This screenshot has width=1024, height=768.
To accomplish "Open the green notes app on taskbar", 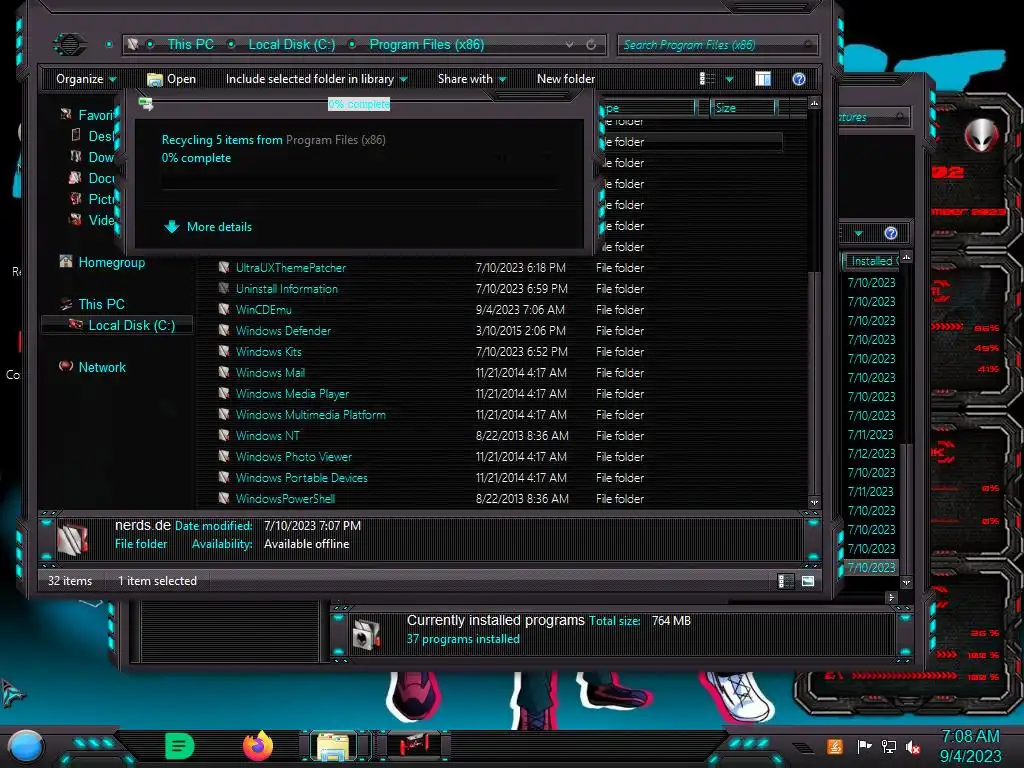I will pos(179,746).
